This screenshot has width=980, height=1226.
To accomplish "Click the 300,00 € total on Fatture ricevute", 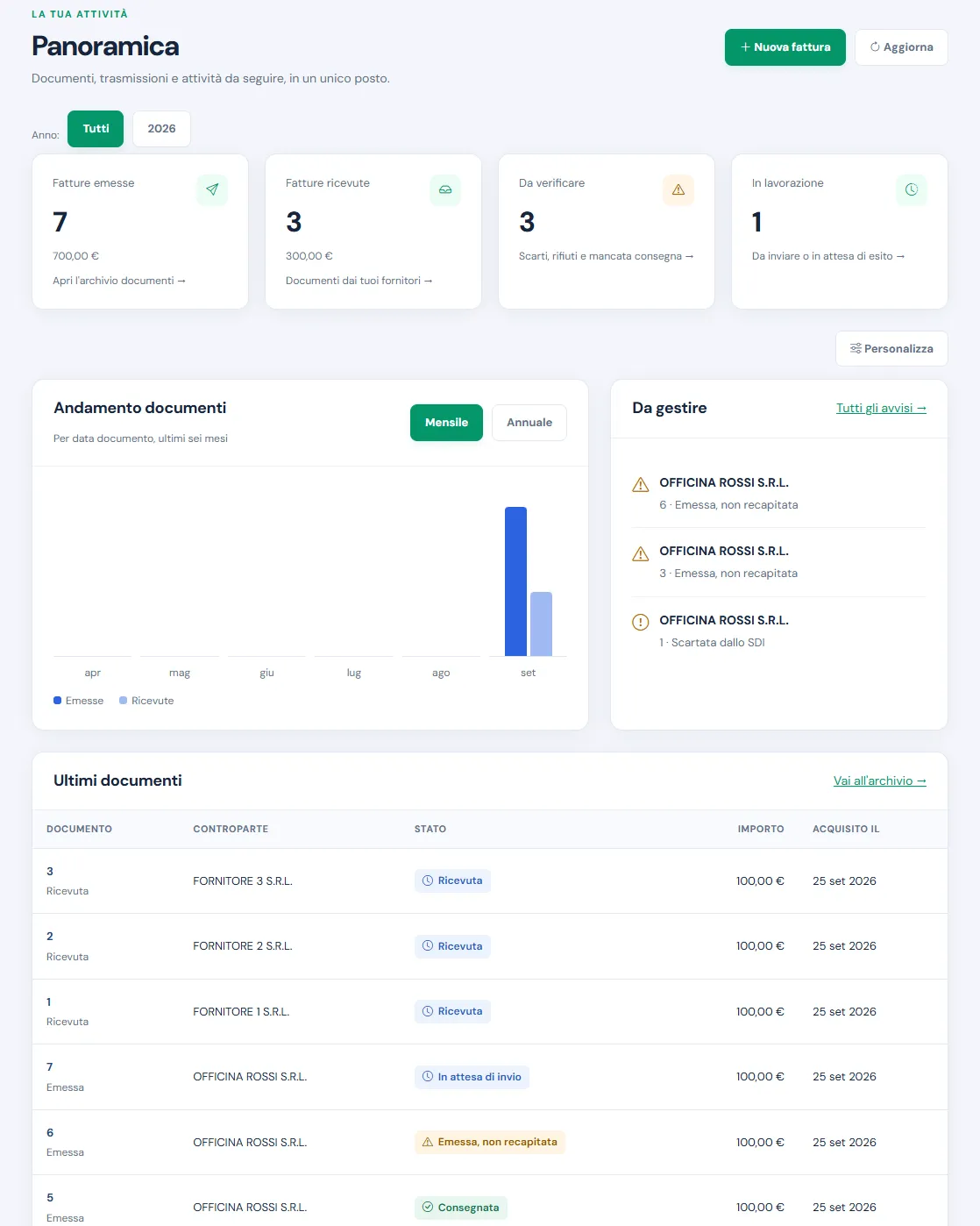I will coord(309,256).
